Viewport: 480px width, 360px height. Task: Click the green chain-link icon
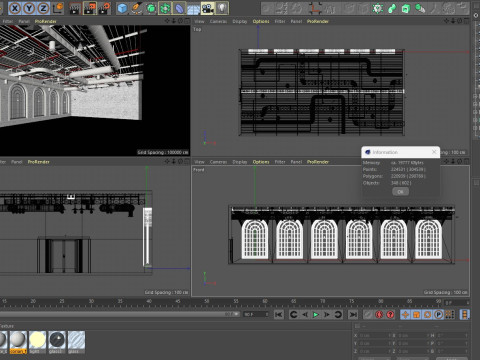tap(392, 8)
